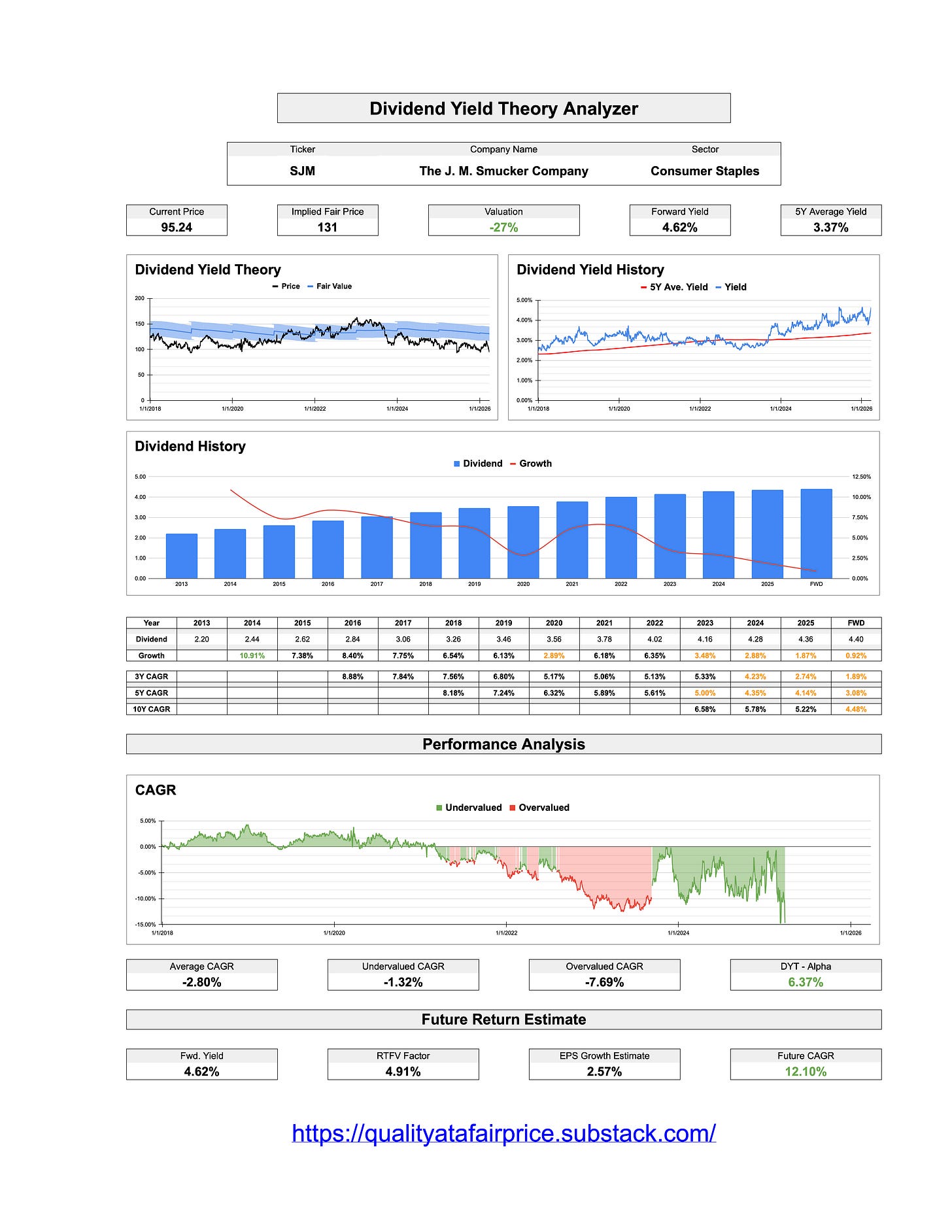Click the green Undervalued legend square
The width and height of the screenshot is (952, 1232).
[x=439, y=808]
